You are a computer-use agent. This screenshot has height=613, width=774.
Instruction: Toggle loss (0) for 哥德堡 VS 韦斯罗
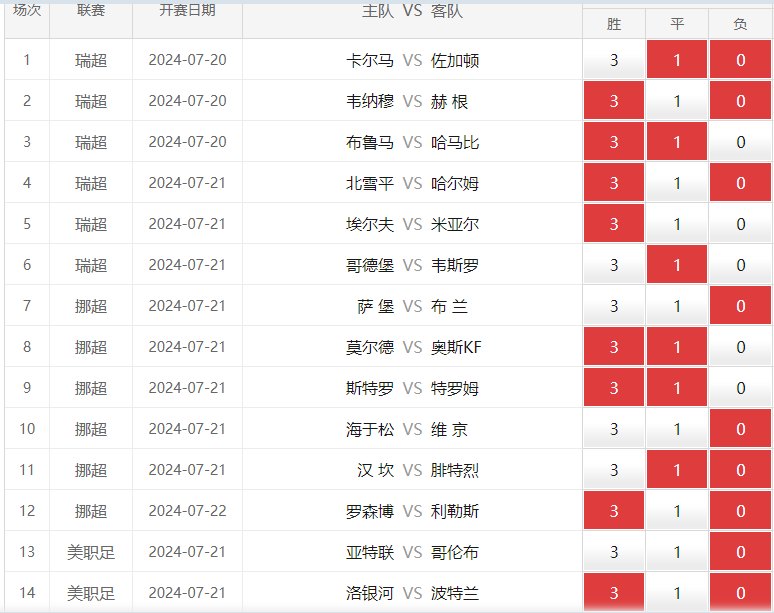click(x=740, y=265)
